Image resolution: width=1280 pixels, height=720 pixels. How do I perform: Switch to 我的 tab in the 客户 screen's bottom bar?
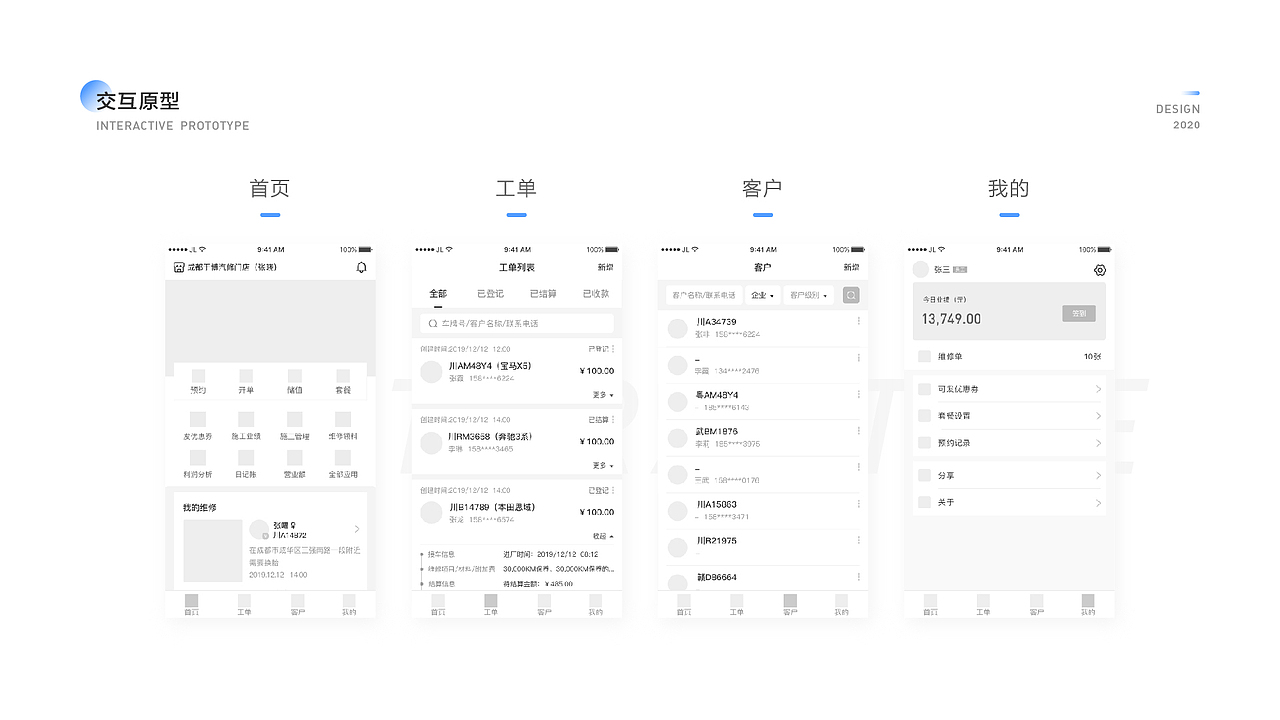tap(841, 604)
